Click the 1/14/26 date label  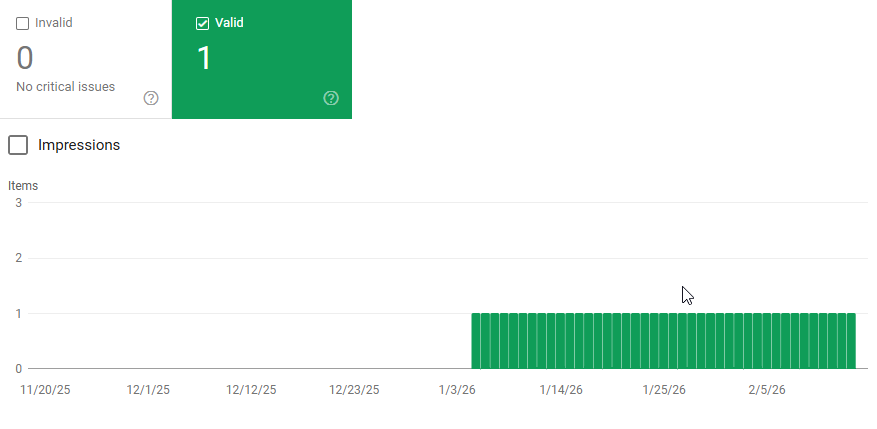pyautogui.click(x=561, y=389)
